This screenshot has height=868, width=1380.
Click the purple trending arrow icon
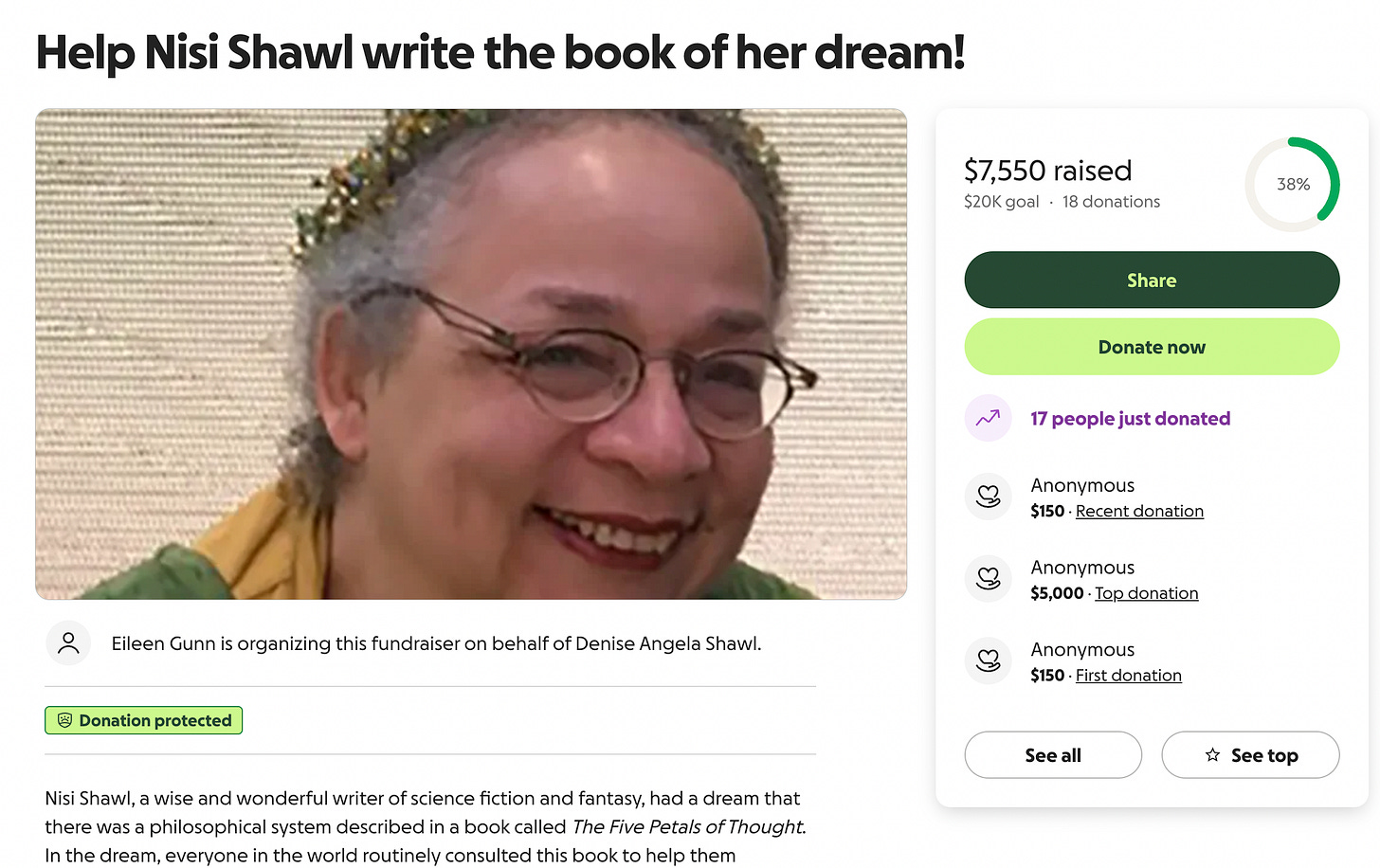988,418
